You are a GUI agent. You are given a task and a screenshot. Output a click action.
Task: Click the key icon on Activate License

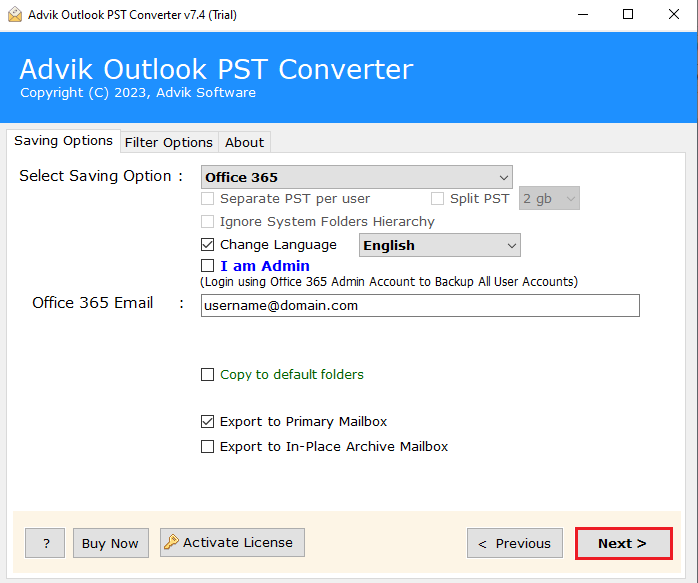point(171,542)
